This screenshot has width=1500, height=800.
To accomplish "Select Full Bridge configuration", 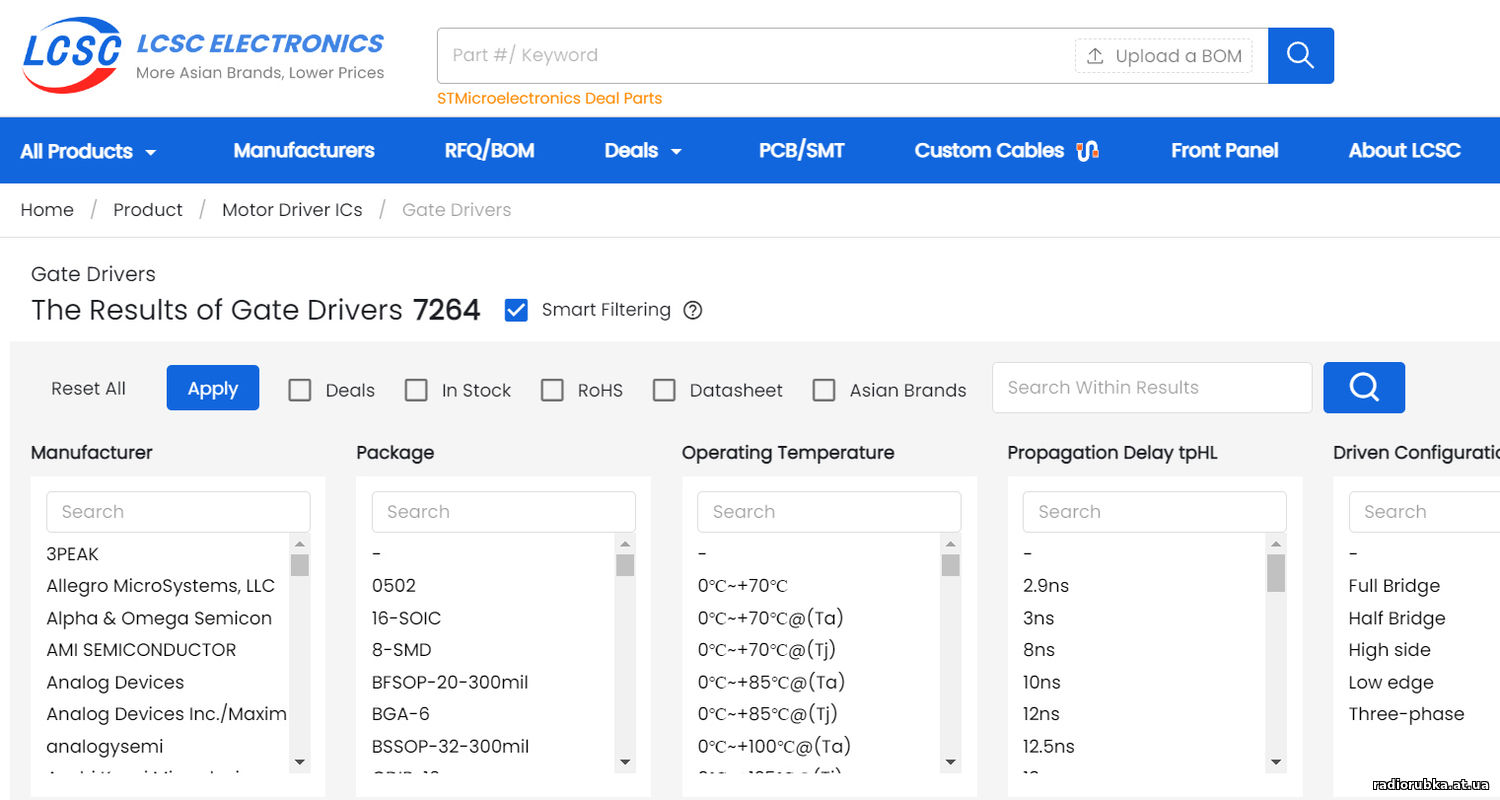I will [1395, 586].
